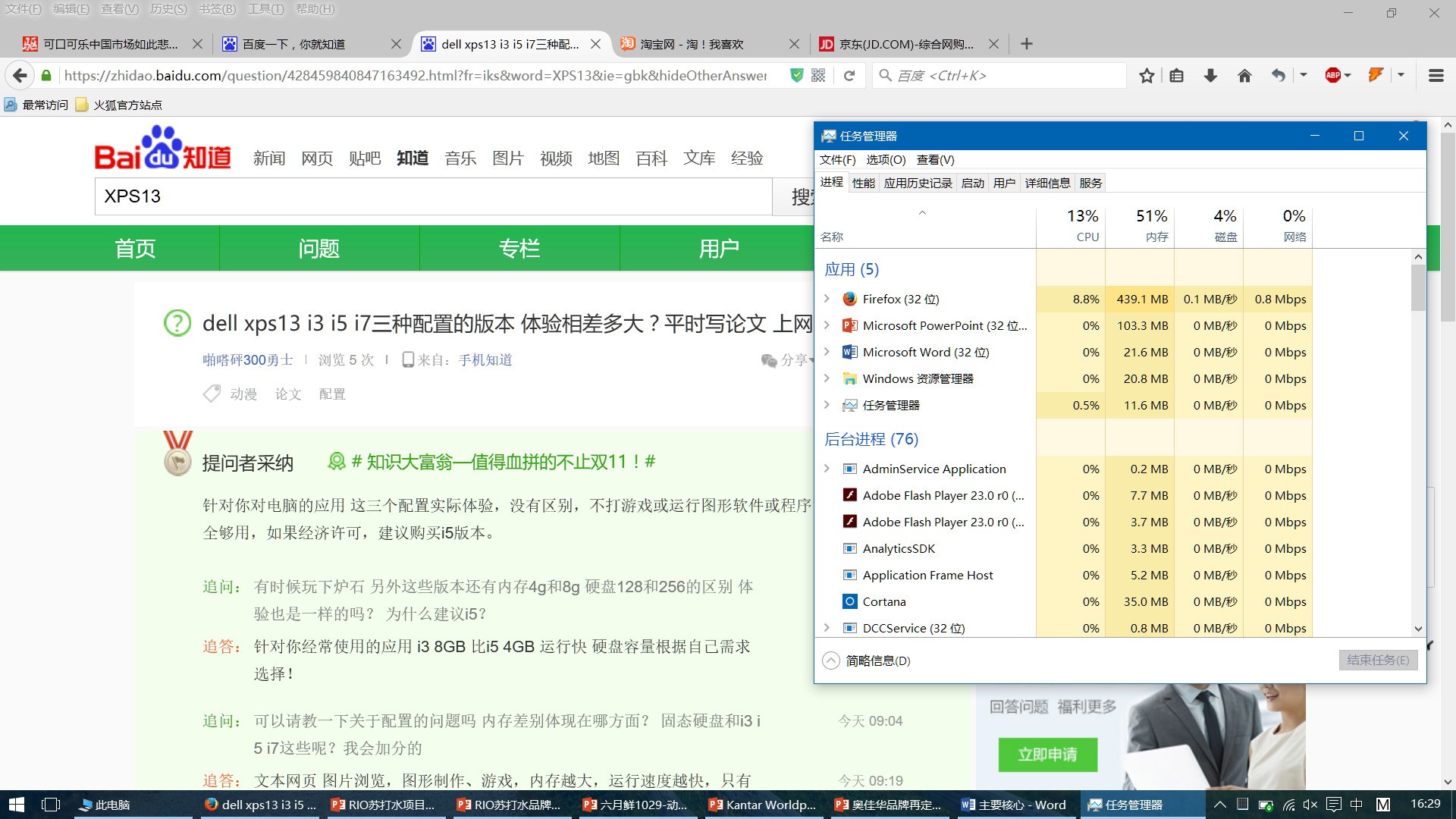
Task: Open the 选项(O) menu in Task Manager
Action: coord(886,159)
